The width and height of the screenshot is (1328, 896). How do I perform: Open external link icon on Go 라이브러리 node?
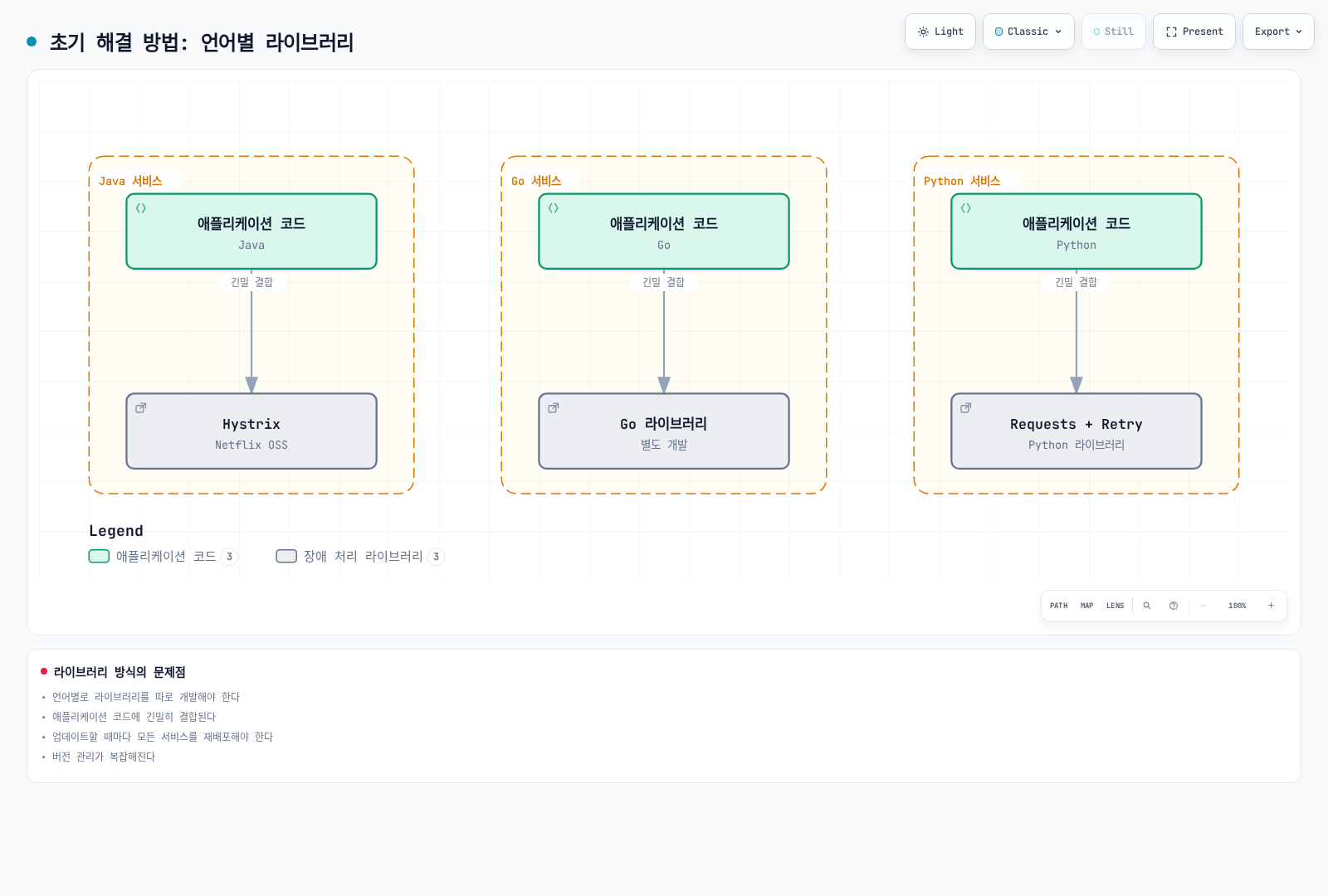click(x=554, y=408)
